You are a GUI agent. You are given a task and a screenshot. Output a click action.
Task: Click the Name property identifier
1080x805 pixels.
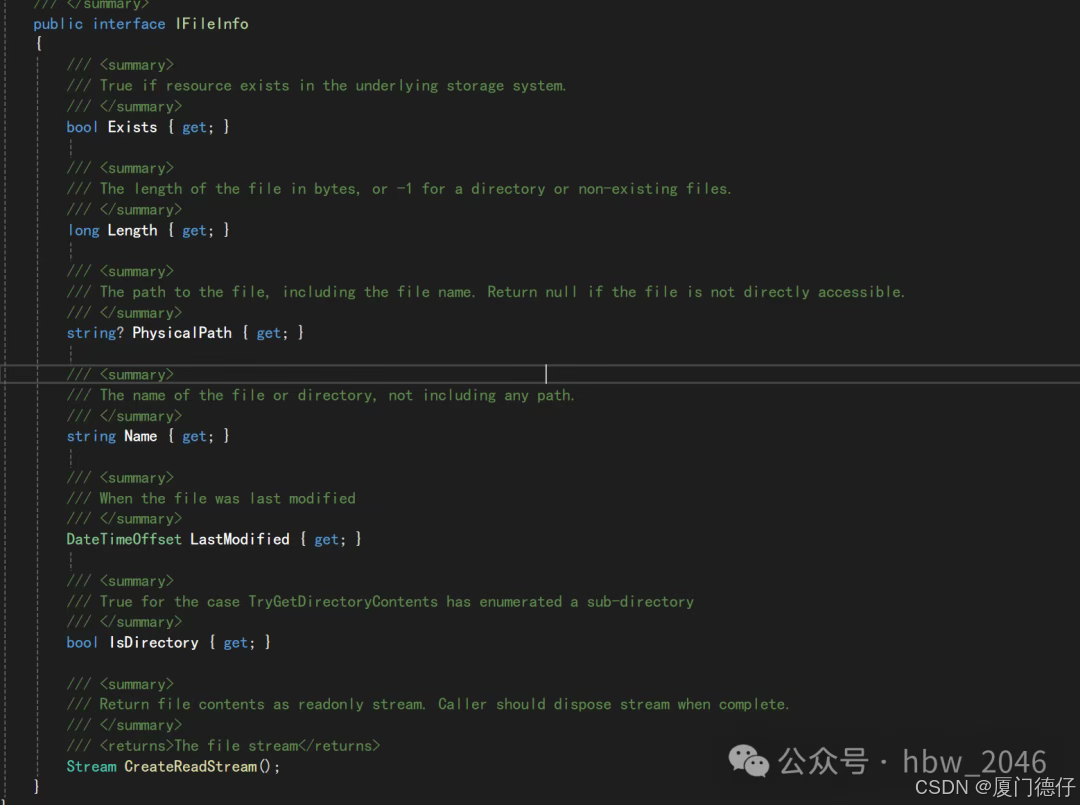(141, 436)
